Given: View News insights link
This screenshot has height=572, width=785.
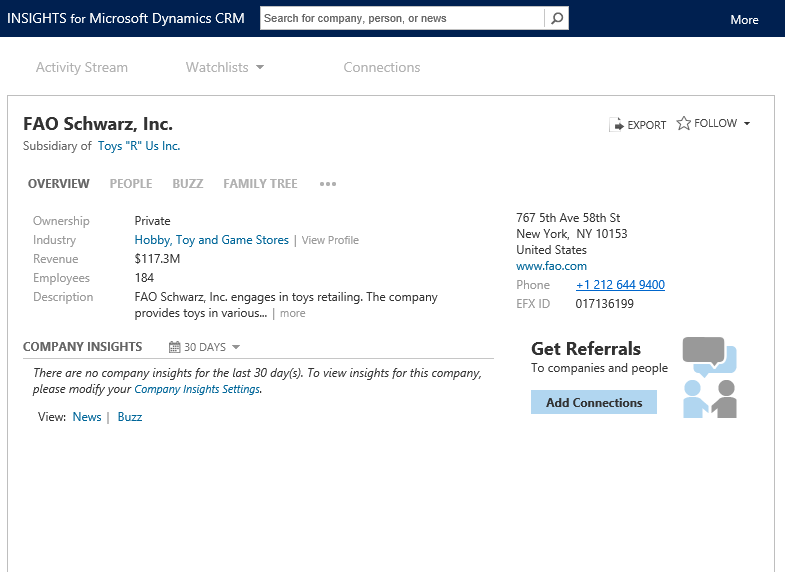Looking at the screenshot, I should tap(87, 417).
